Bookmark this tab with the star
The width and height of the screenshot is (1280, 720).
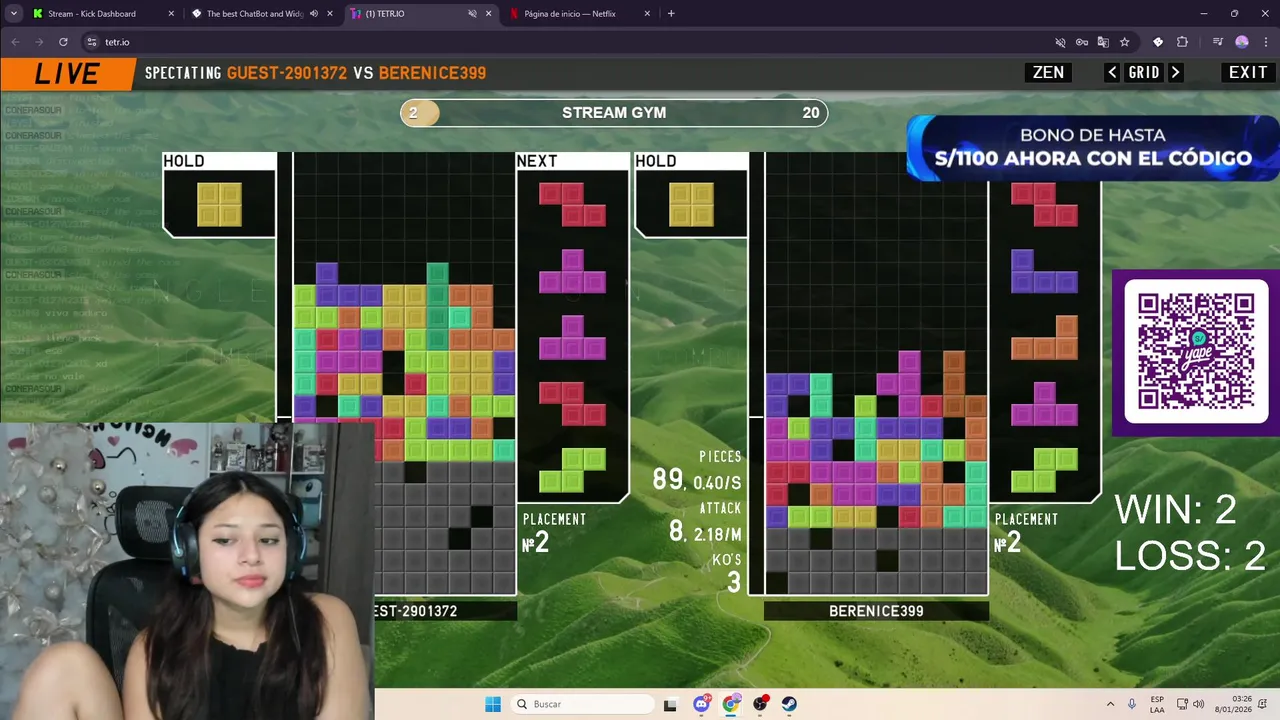coord(1125,42)
